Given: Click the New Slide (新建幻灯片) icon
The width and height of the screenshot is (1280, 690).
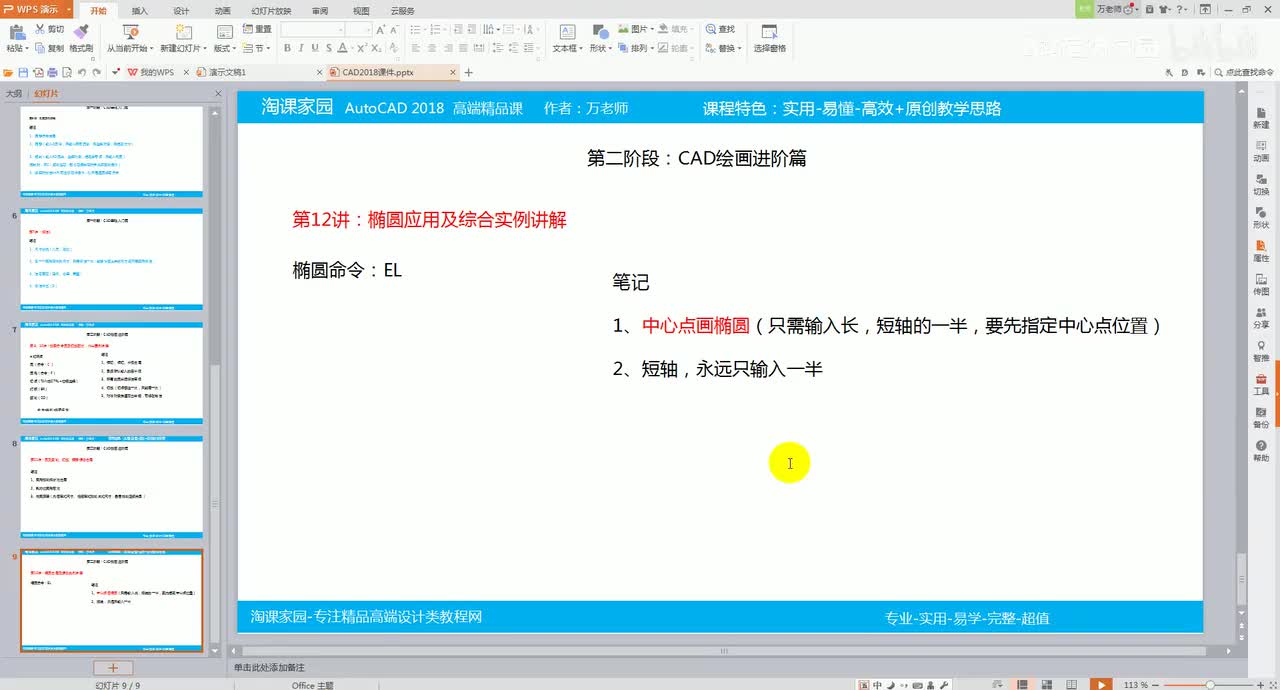Looking at the screenshot, I should click(182, 32).
